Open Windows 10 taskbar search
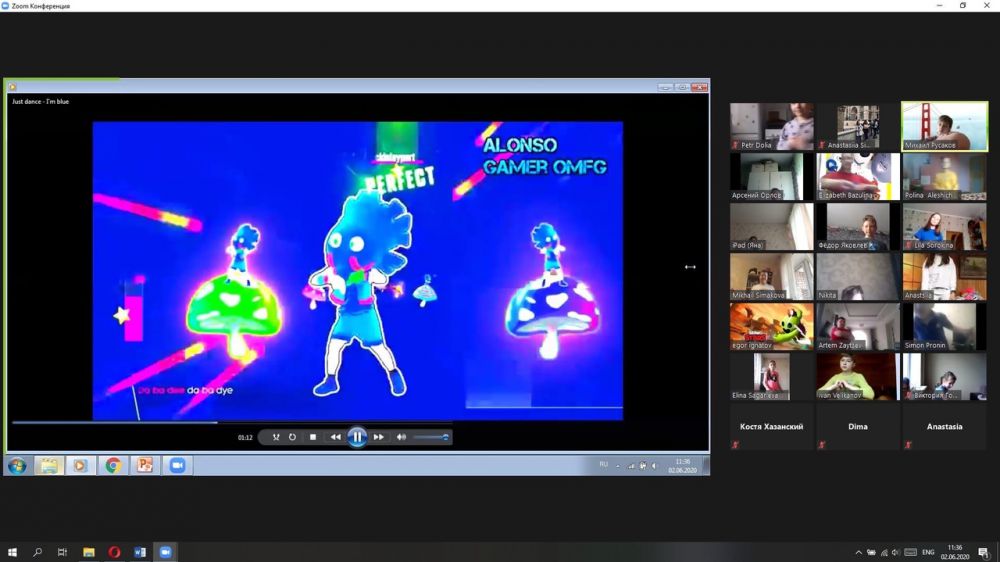 pyautogui.click(x=38, y=552)
